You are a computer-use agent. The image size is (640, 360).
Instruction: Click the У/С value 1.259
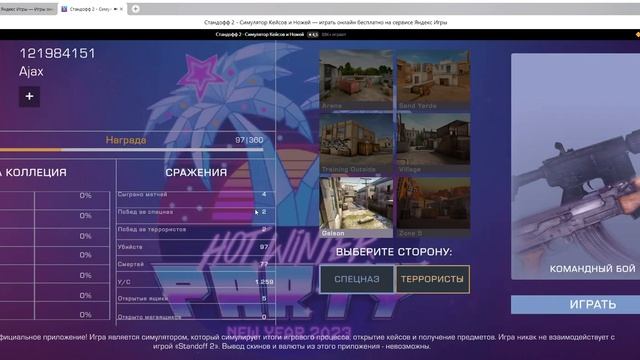(x=264, y=282)
